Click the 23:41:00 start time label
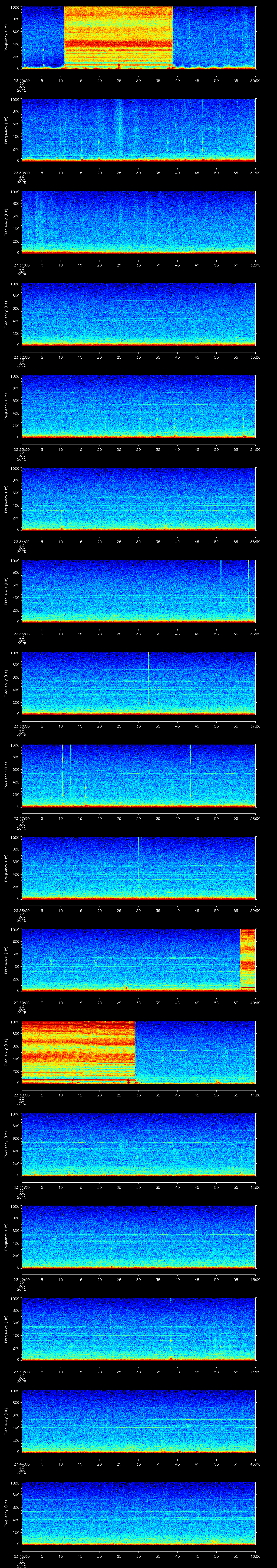 [x=21, y=1187]
